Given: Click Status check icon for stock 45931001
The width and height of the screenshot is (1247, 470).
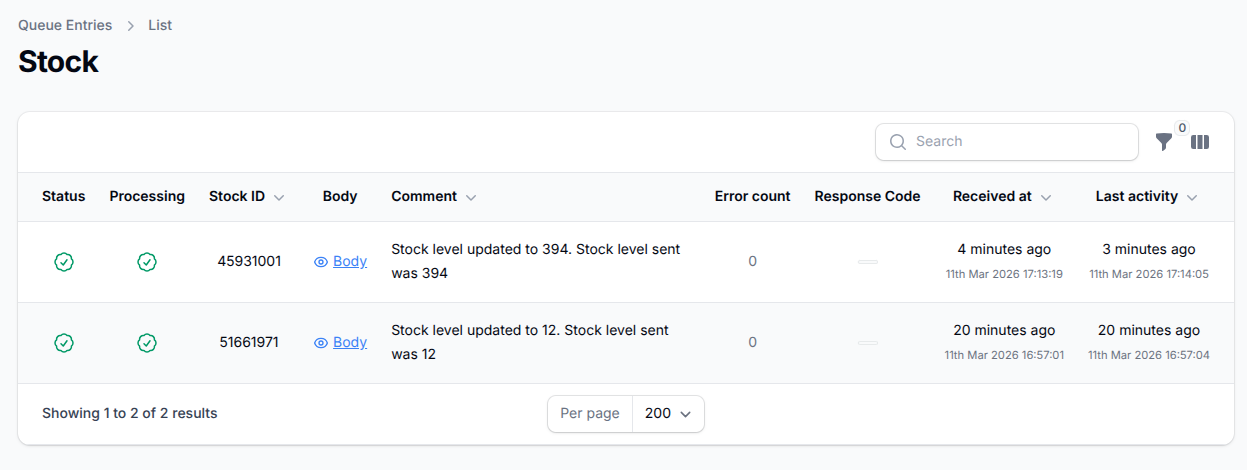Looking at the screenshot, I should (64, 262).
